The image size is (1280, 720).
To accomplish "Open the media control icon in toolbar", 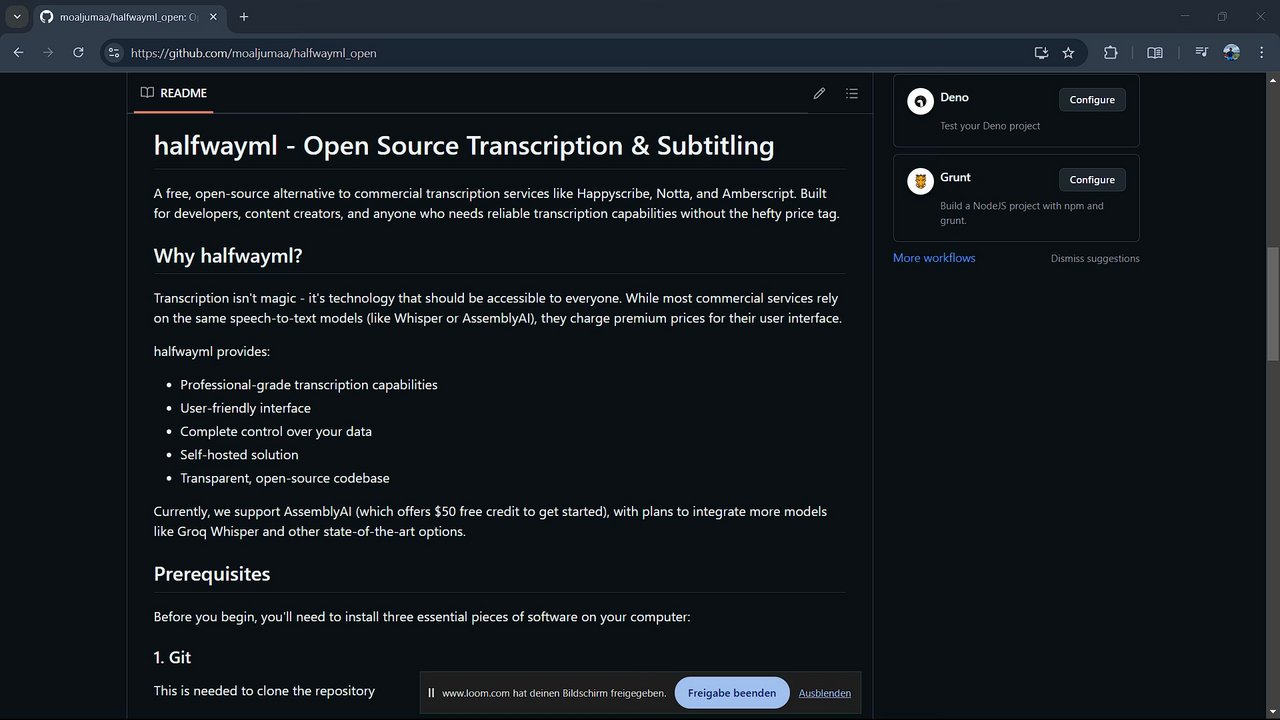I will (1201, 53).
